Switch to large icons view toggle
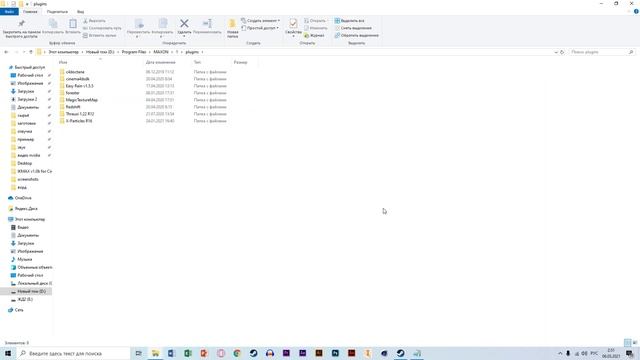Image resolution: width=640 pixels, height=360 pixels. coord(635,343)
